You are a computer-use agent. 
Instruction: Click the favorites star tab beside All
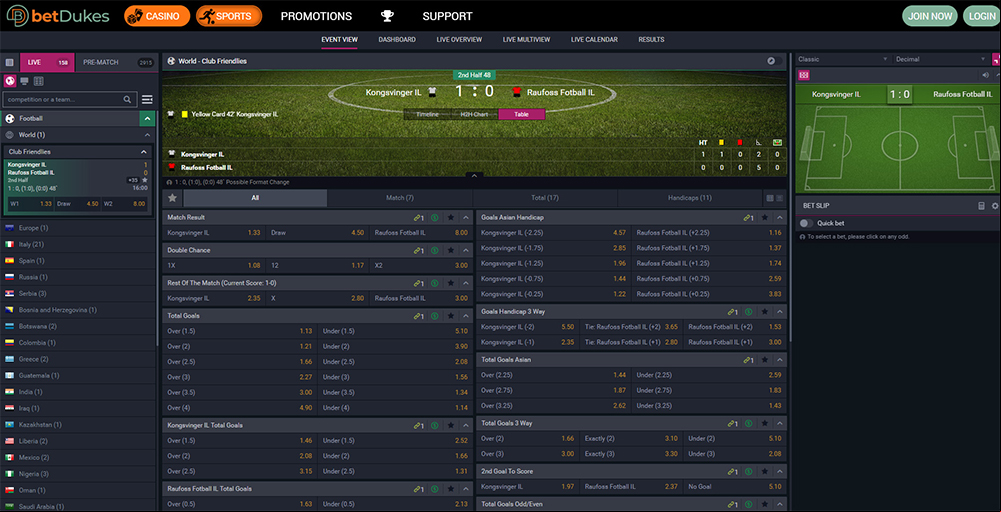pos(172,198)
